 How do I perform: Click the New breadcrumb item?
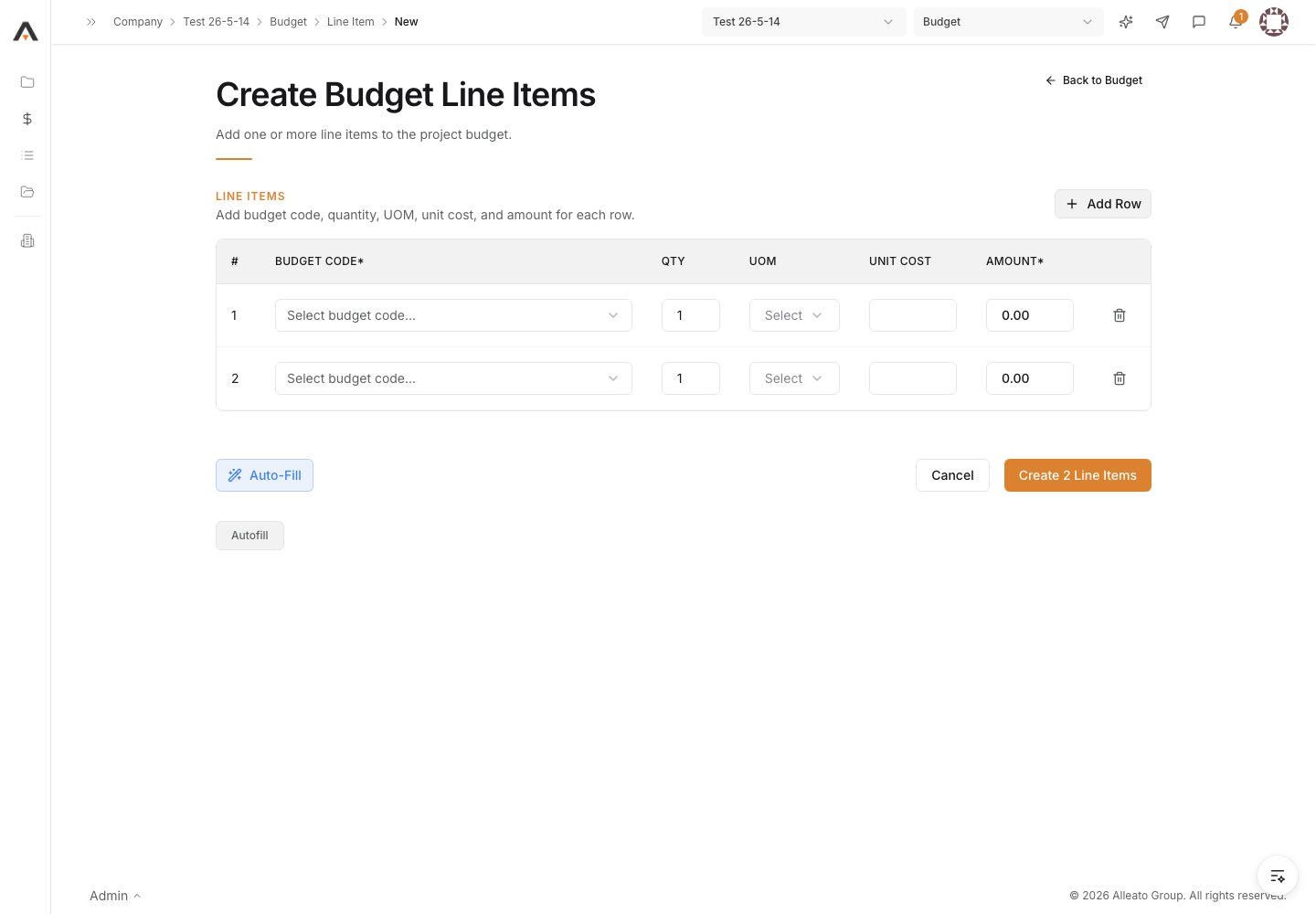coord(406,22)
